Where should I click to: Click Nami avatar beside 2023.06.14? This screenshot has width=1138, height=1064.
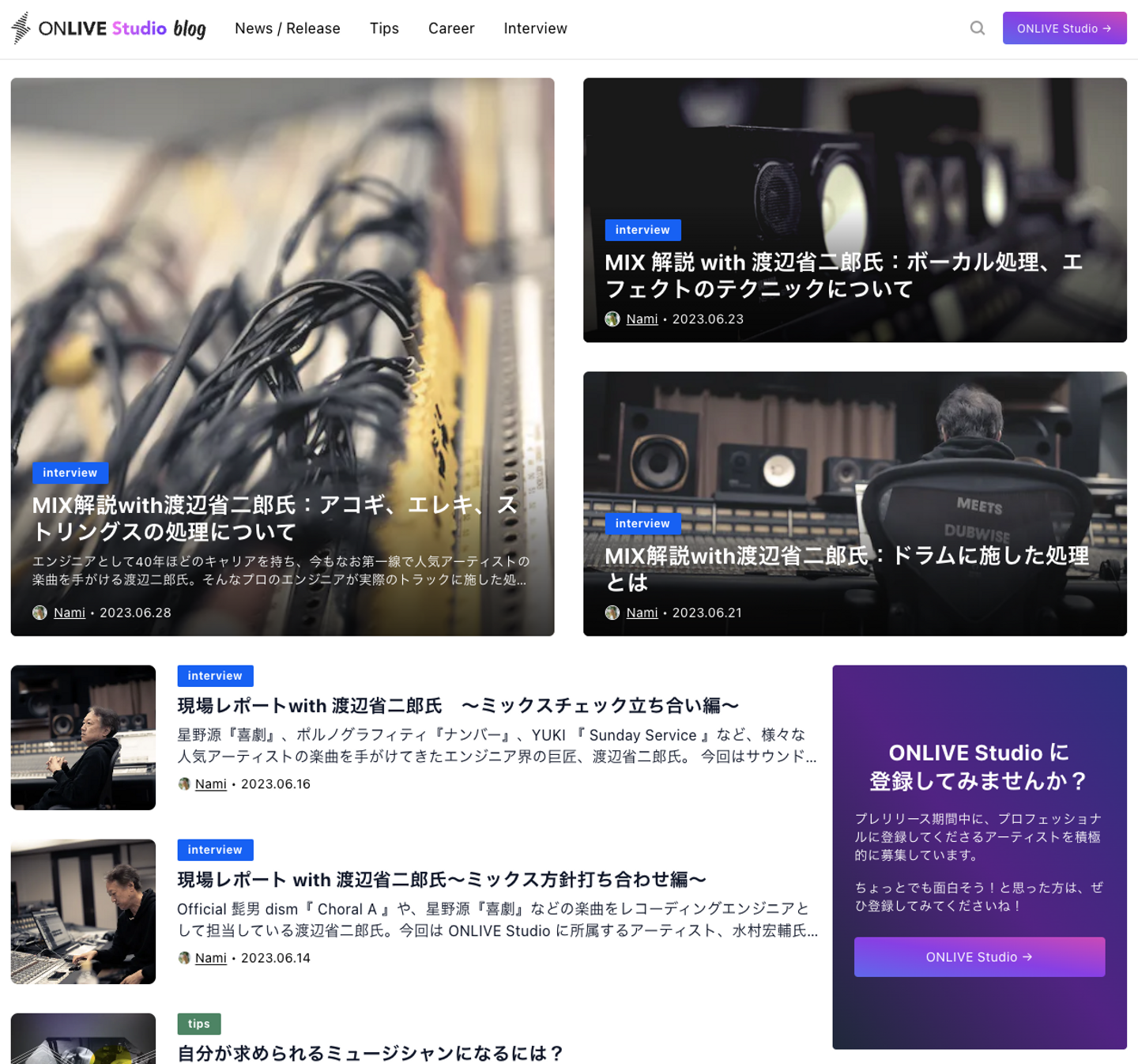[184, 958]
